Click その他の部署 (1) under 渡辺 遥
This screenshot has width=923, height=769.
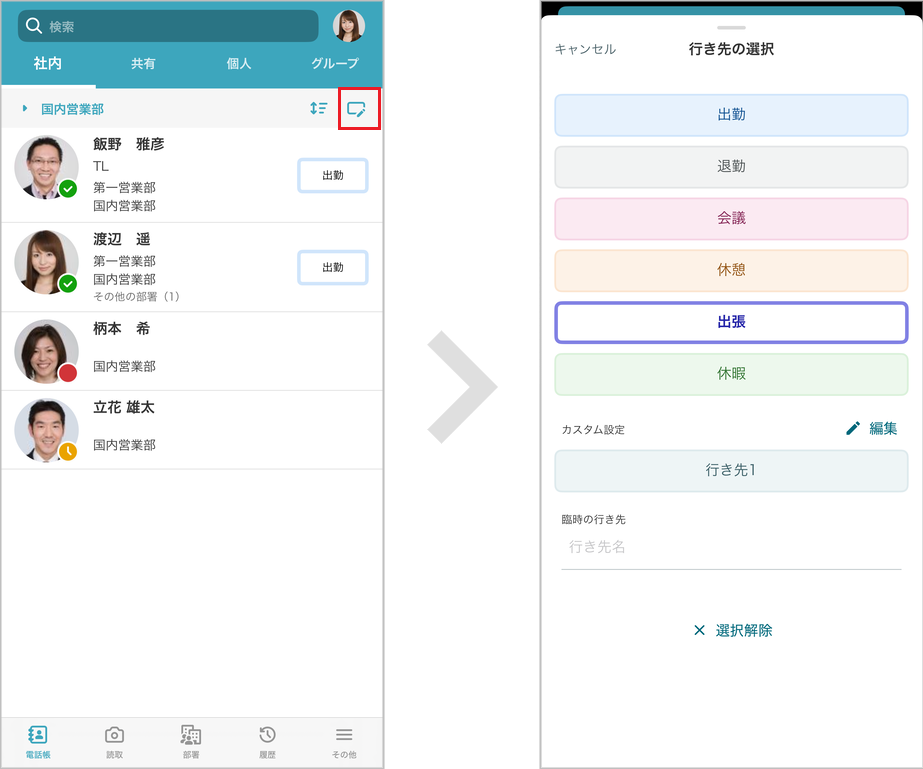[x=136, y=296]
